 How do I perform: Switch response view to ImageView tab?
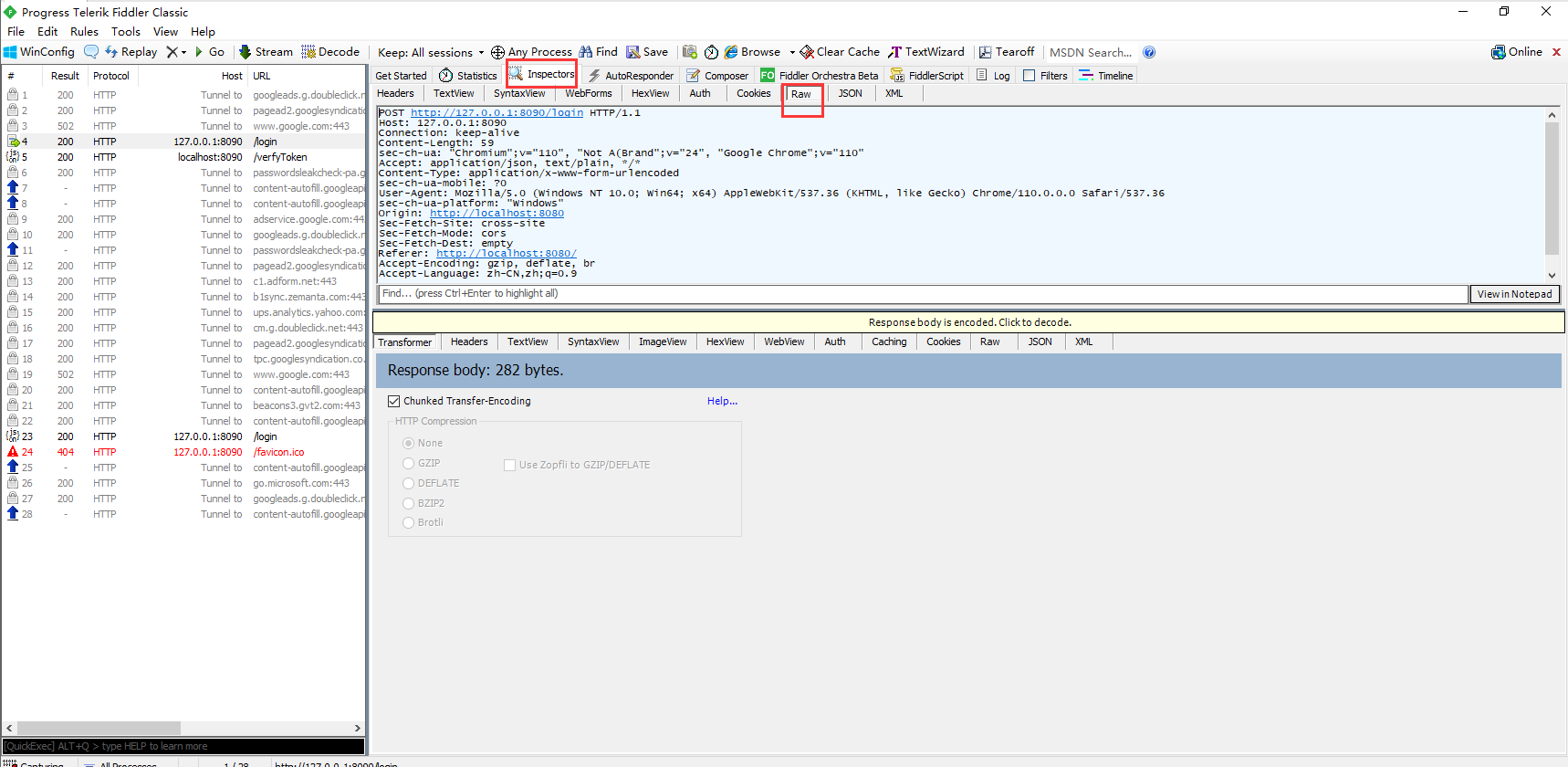point(663,341)
